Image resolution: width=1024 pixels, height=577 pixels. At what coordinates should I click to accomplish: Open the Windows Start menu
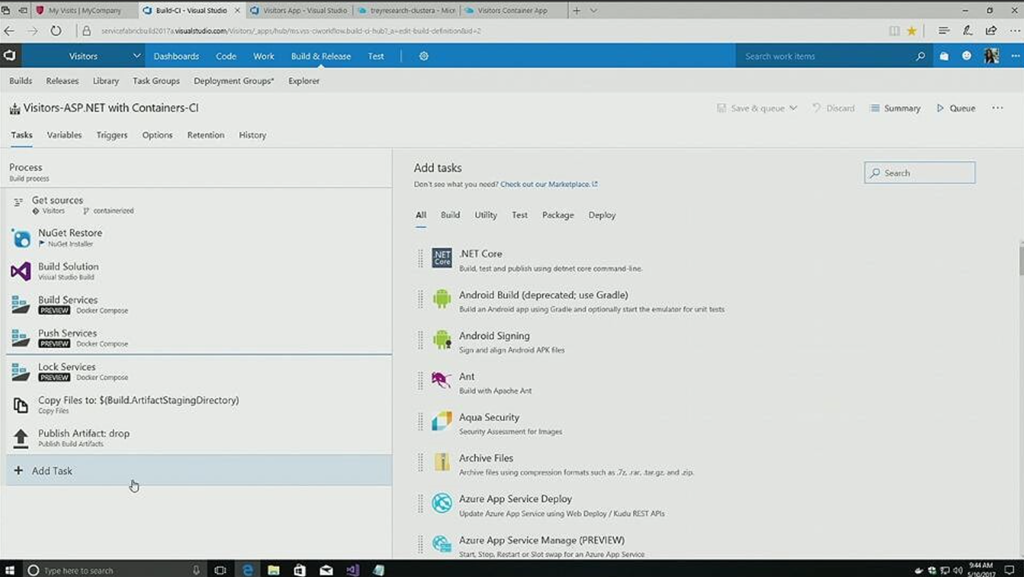pos(9,569)
